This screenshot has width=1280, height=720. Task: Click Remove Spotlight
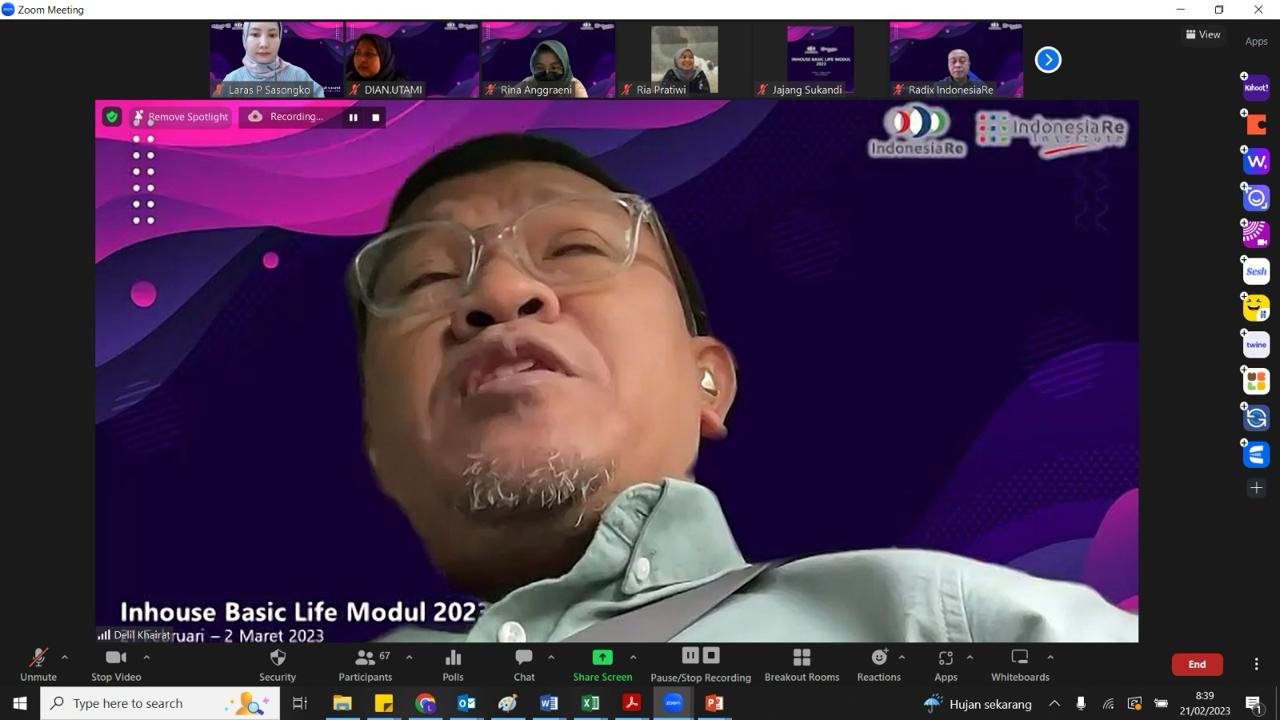[x=180, y=117]
